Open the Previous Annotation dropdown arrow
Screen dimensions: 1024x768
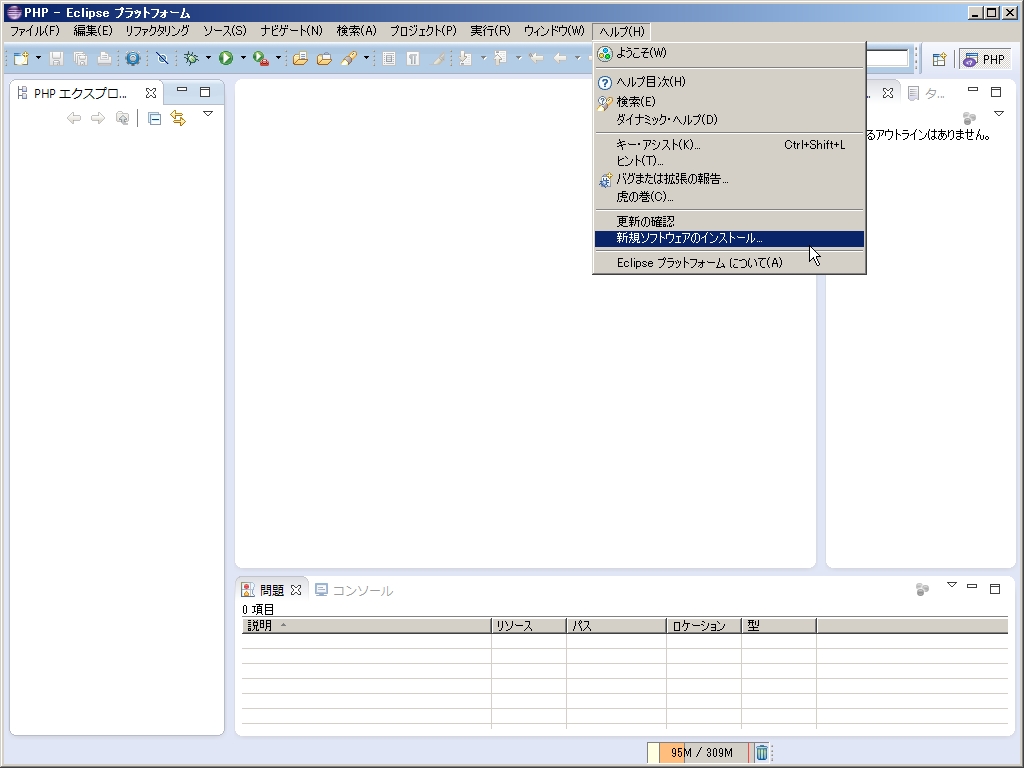(x=519, y=58)
